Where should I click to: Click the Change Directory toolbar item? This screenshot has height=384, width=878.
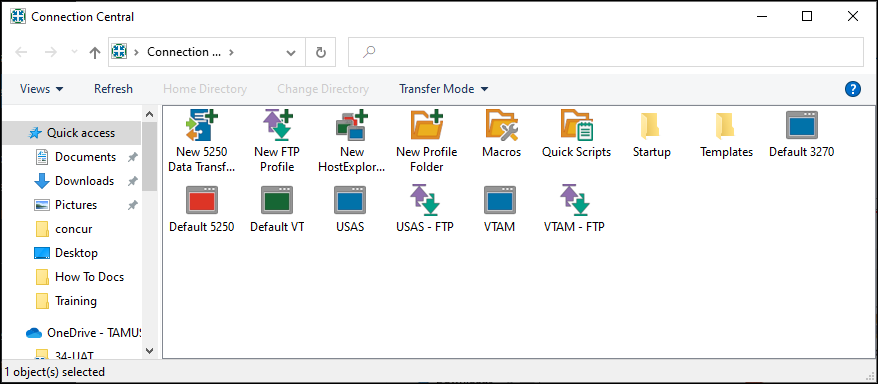[x=323, y=89]
